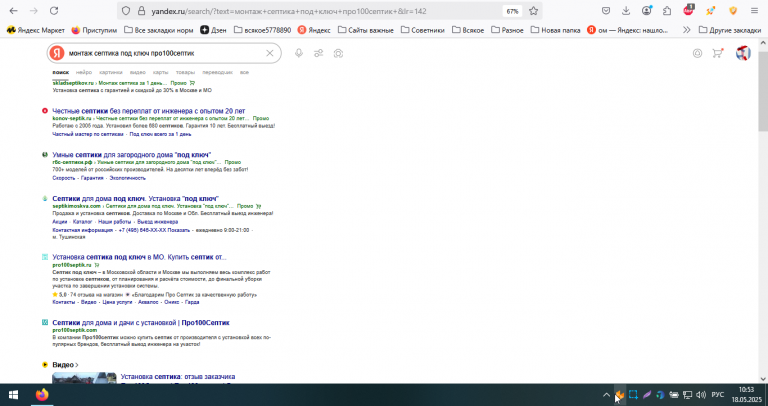
Task: Open the Pocket save icon
Action: [x=606, y=11]
